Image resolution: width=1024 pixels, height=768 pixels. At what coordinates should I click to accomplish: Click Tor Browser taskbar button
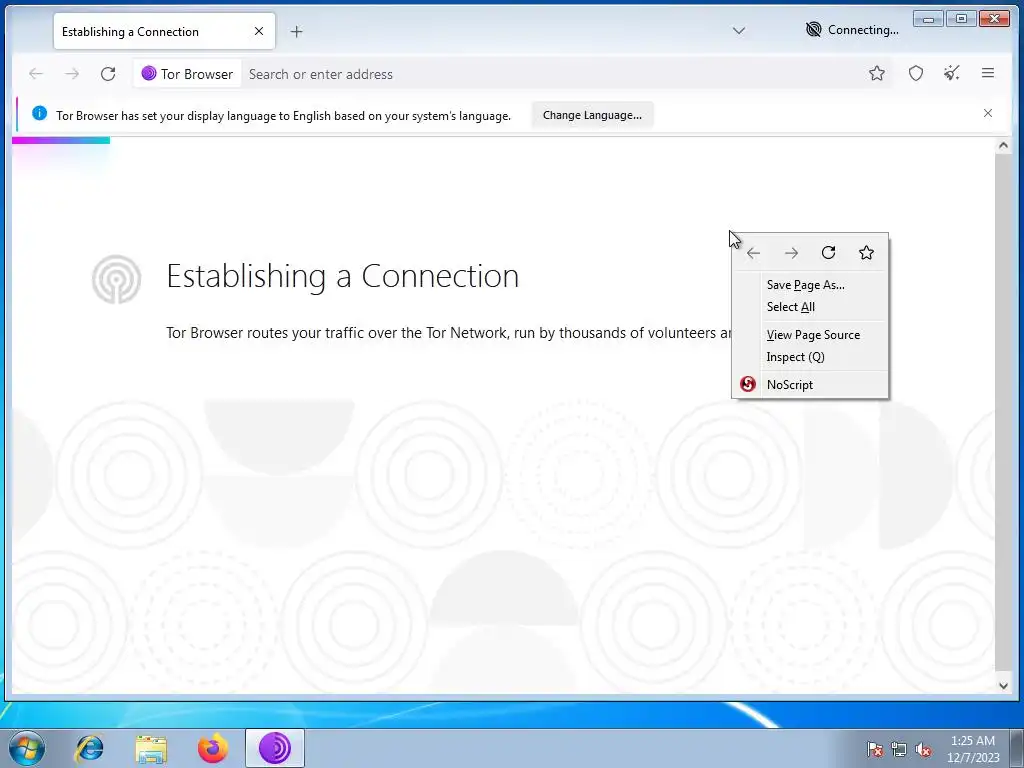click(x=275, y=748)
